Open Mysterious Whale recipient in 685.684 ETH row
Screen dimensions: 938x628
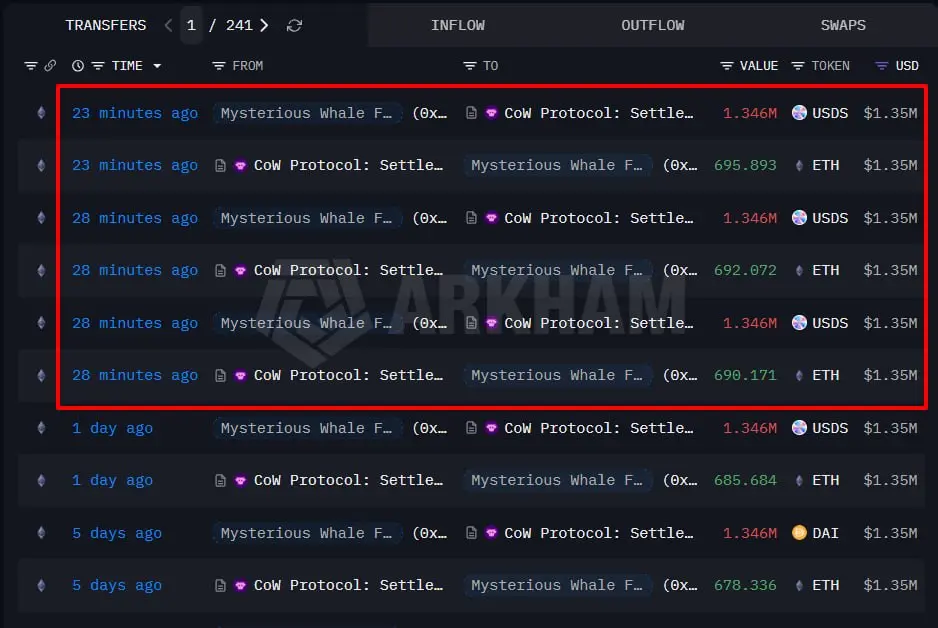pyautogui.click(x=558, y=480)
